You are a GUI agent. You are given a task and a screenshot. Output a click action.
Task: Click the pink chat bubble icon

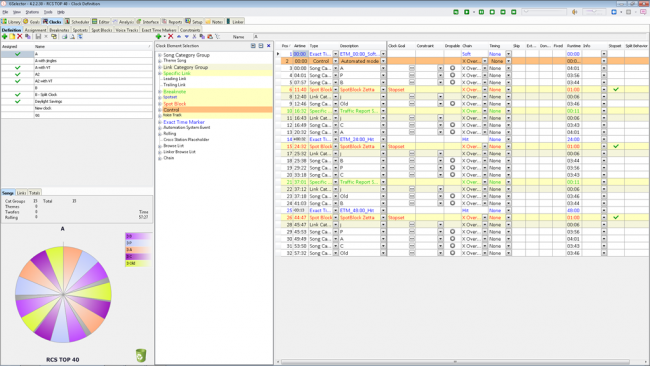tap(643, 12)
